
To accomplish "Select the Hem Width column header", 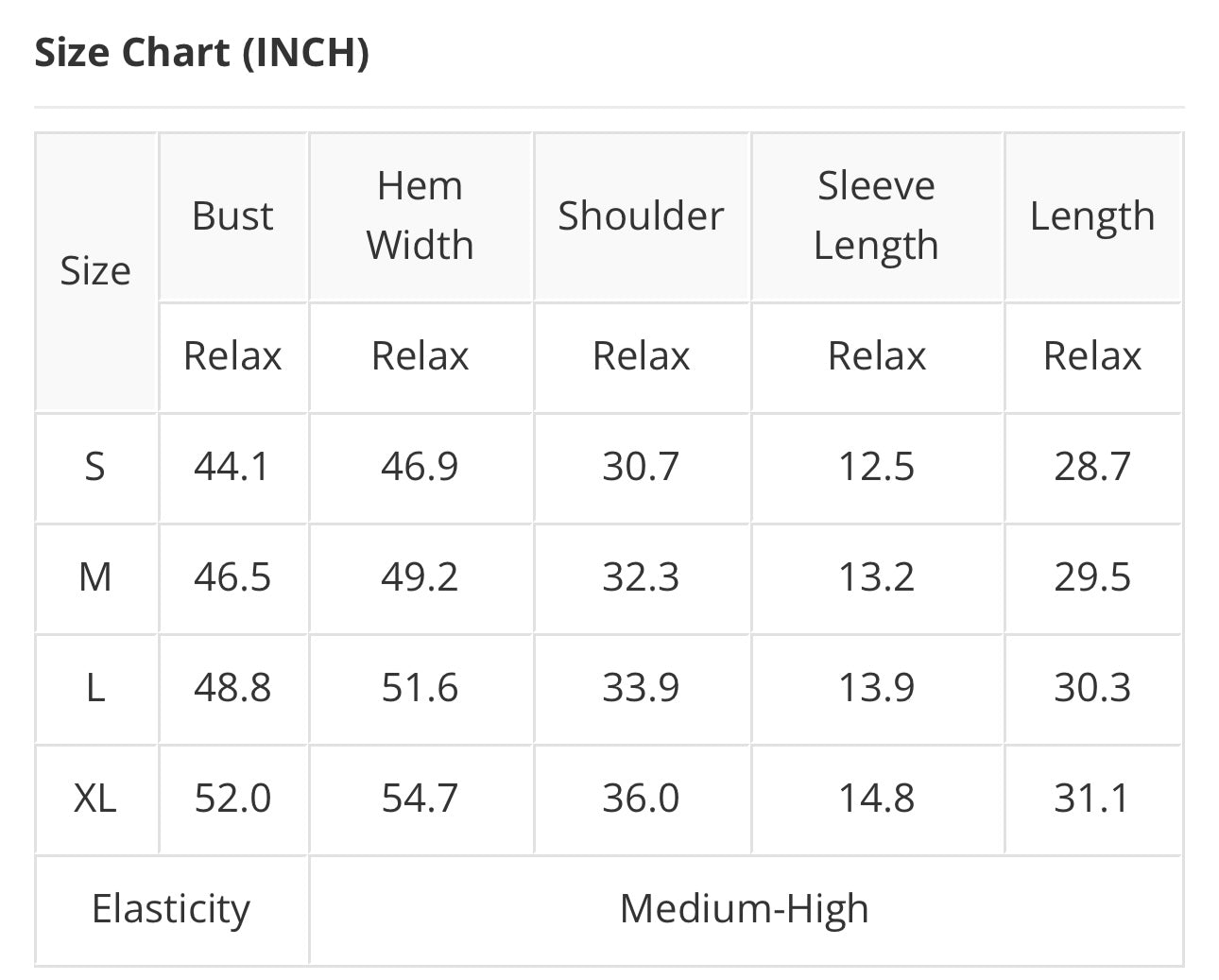I will tap(420, 215).
